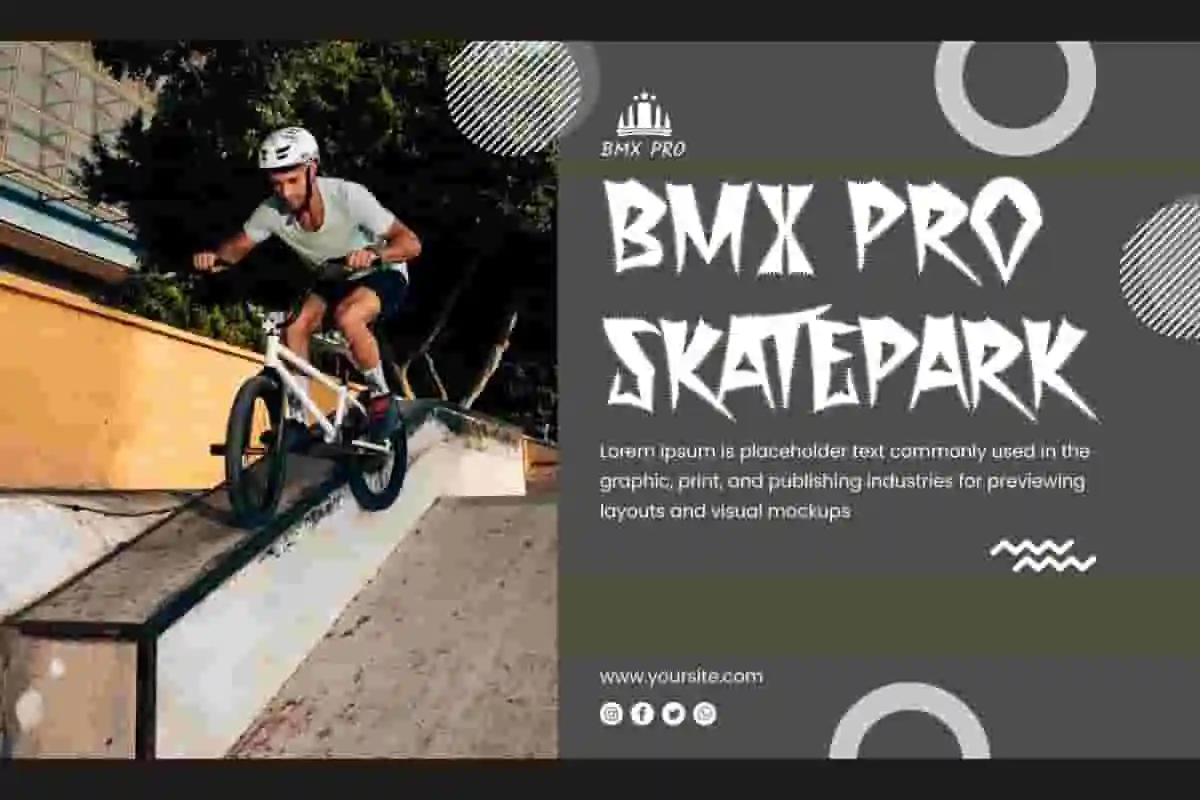
Task: Click the Lorem ipsum placeholder paragraph
Action: [x=845, y=481]
